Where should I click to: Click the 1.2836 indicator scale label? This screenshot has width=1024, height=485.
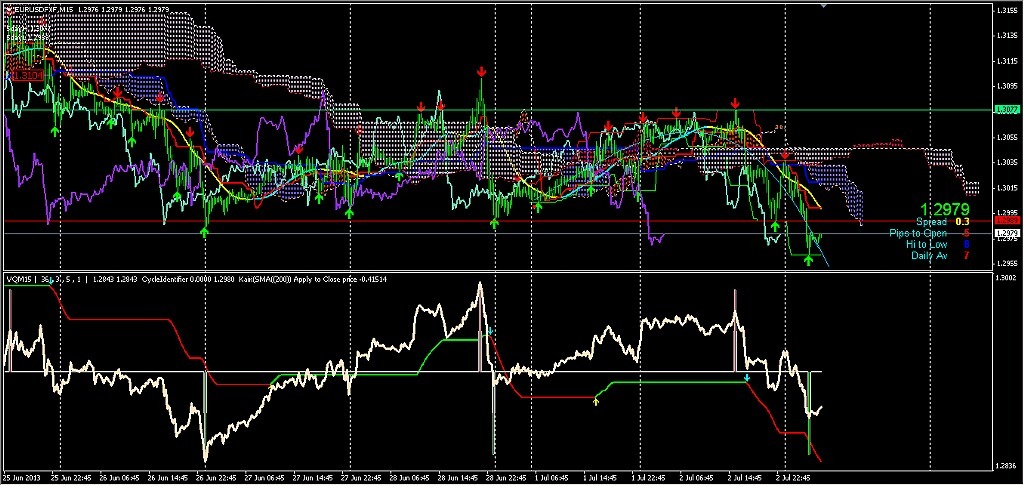(1006, 465)
